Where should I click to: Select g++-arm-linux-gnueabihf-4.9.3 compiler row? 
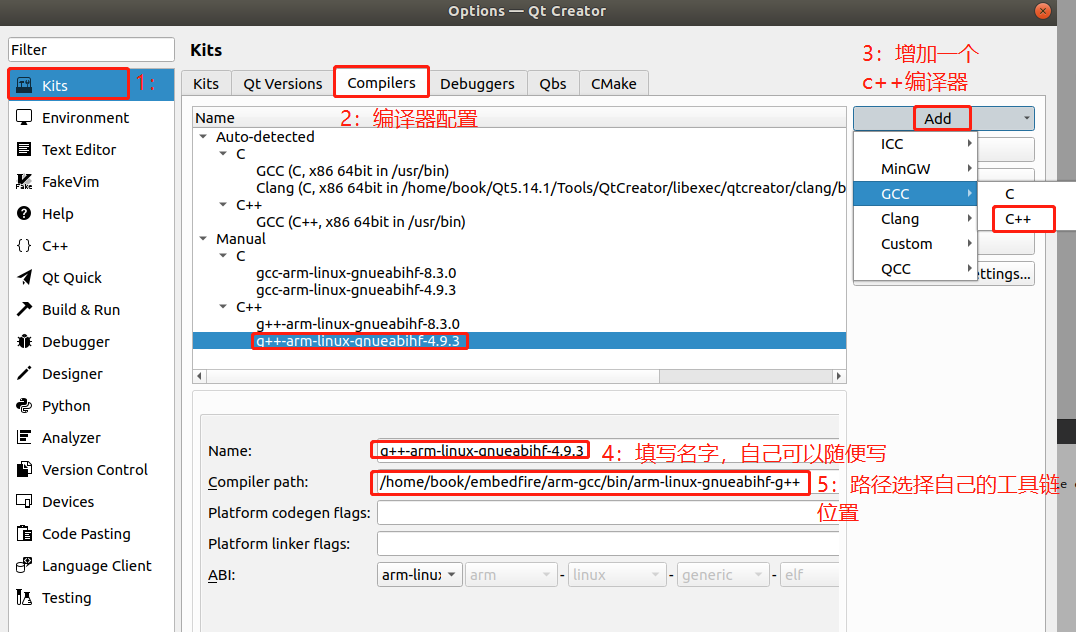pos(519,341)
